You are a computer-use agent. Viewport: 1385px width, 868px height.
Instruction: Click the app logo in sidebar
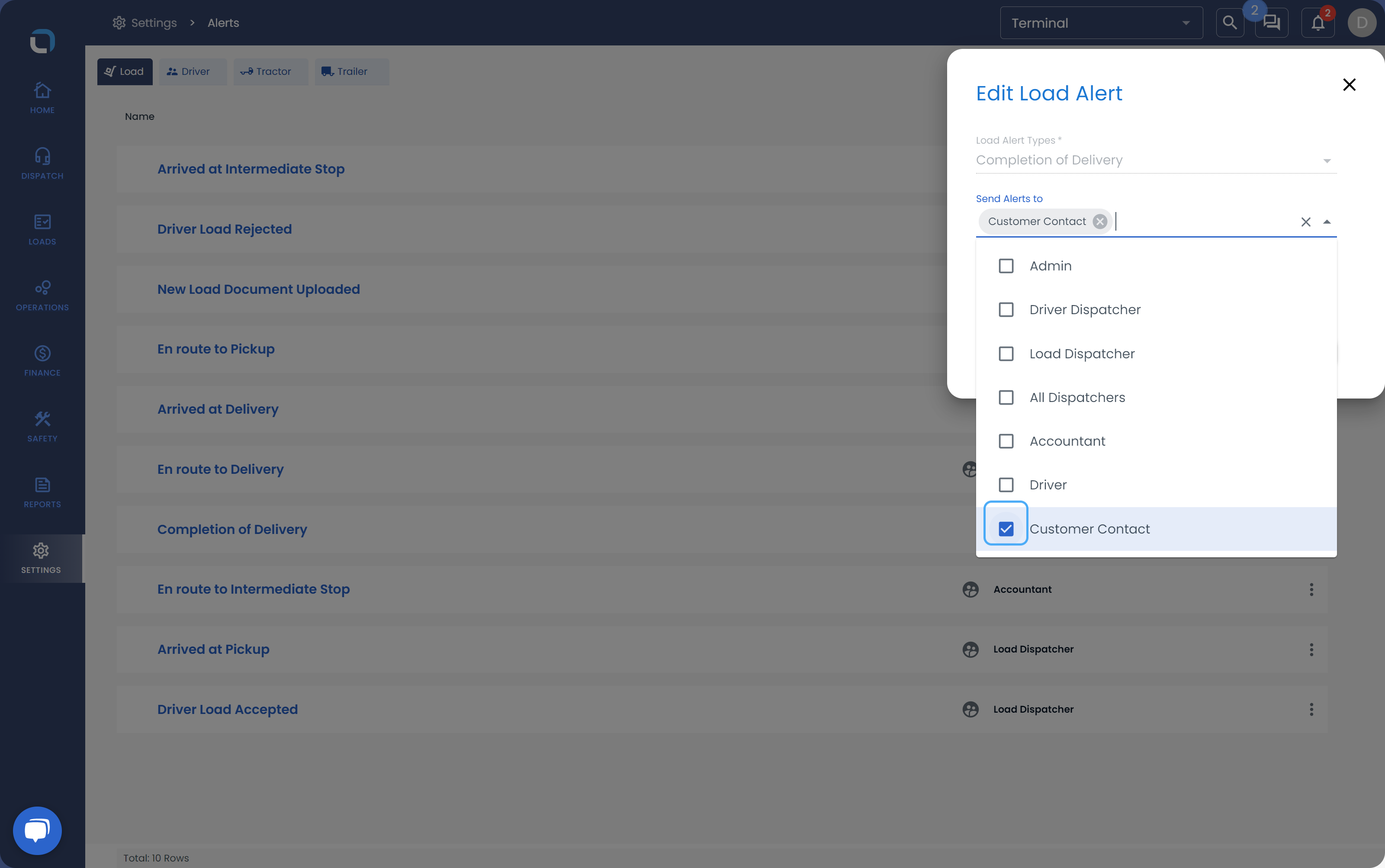pos(42,41)
